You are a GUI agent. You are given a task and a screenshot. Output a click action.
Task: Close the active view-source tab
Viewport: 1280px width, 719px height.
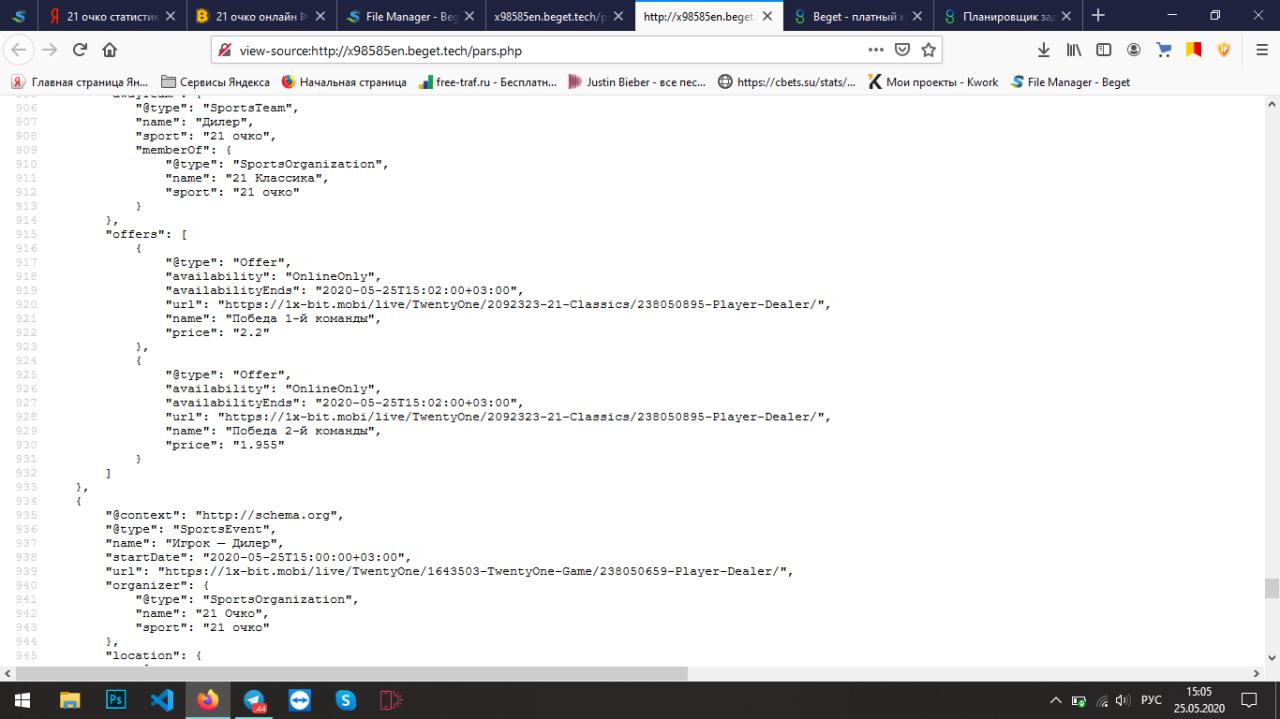[x=767, y=16]
